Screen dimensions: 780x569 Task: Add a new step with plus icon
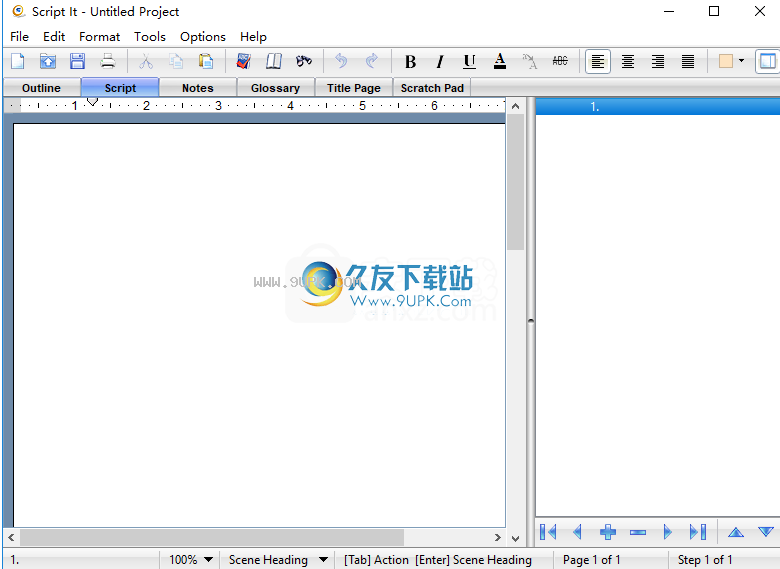pos(608,532)
